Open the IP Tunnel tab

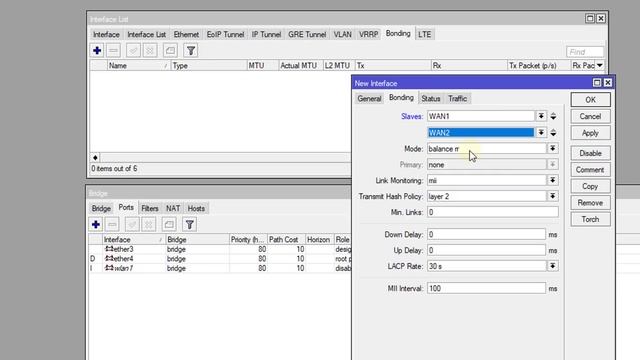click(x=266, y=35)
